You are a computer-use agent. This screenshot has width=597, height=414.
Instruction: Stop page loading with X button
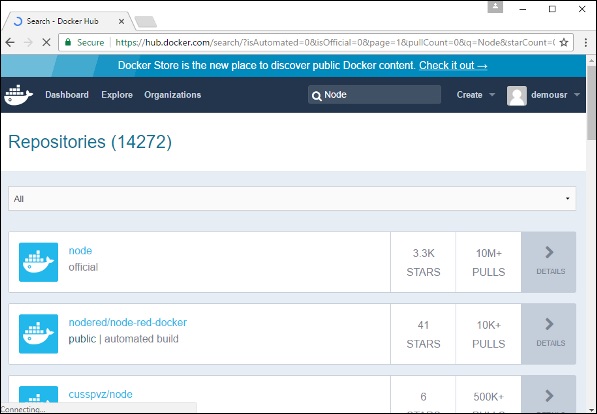pos(46,42)
